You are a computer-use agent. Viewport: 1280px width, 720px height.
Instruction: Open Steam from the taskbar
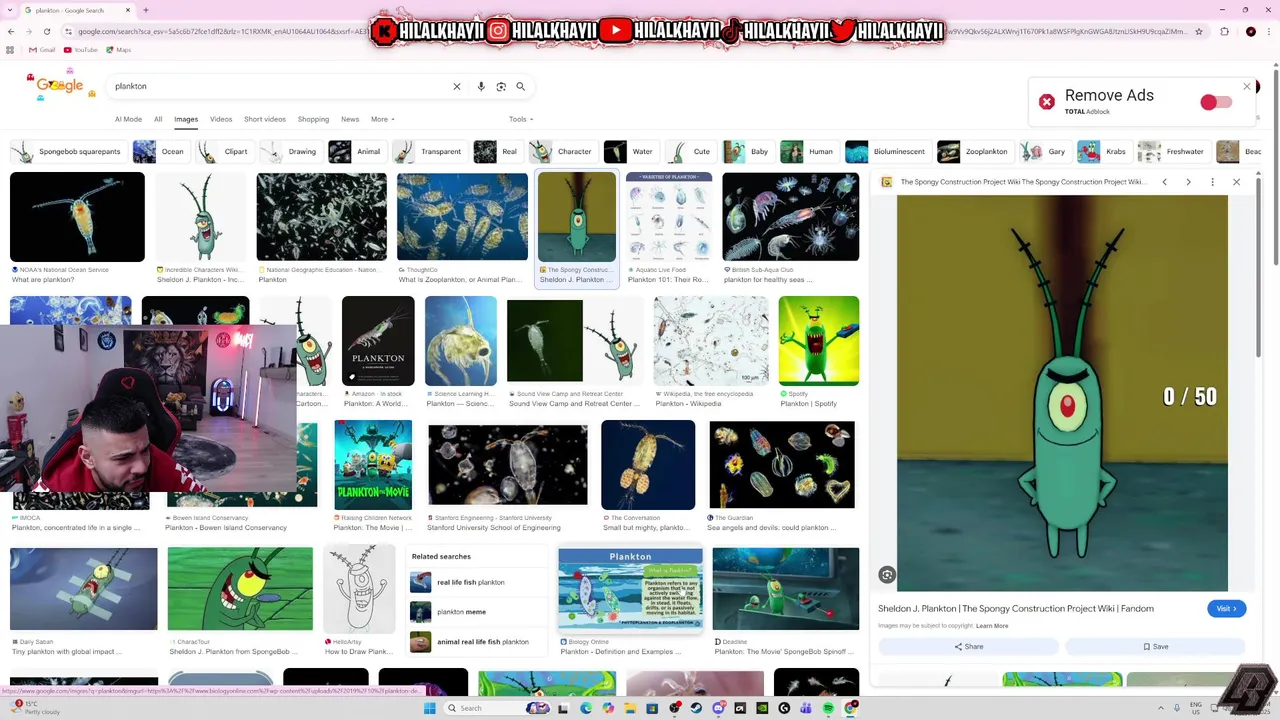696,708
